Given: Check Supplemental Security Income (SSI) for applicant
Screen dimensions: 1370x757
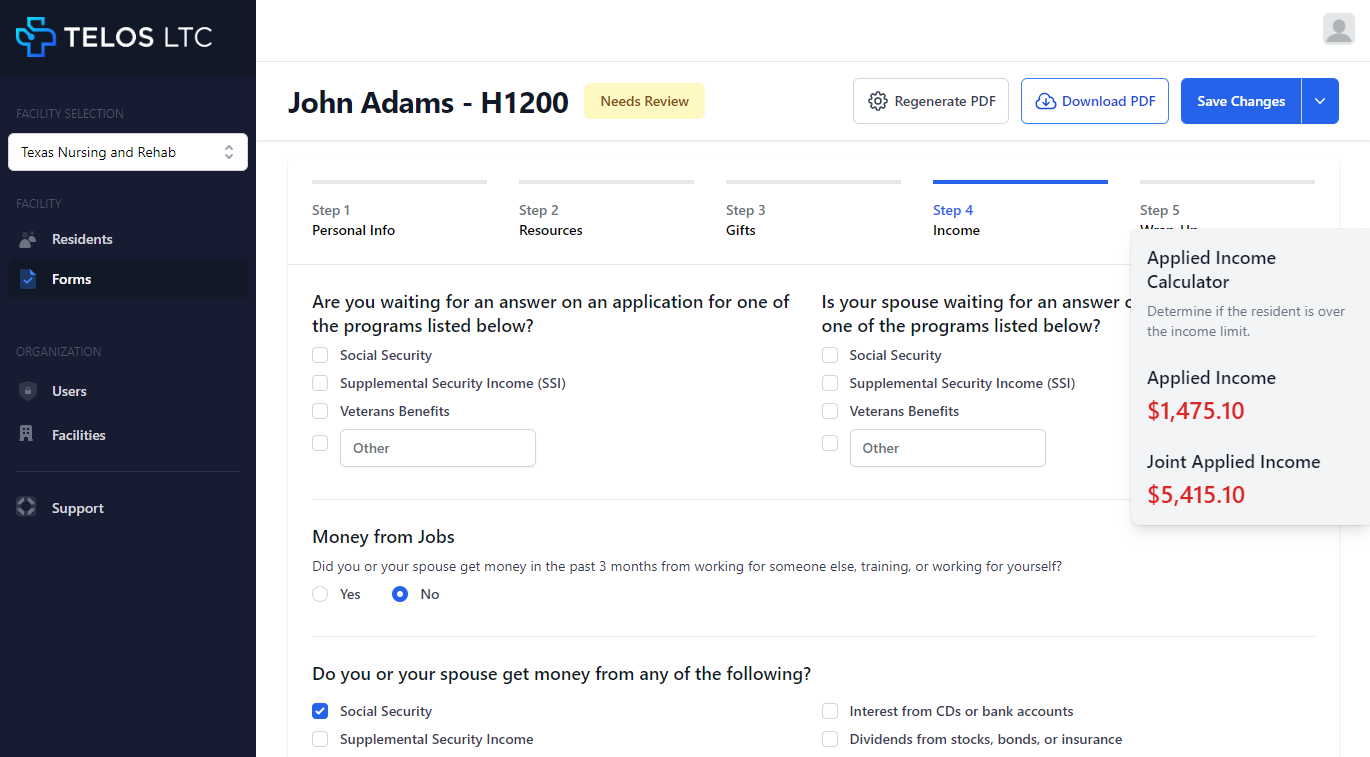Looking at the screenshot, I should pos(320,383).
